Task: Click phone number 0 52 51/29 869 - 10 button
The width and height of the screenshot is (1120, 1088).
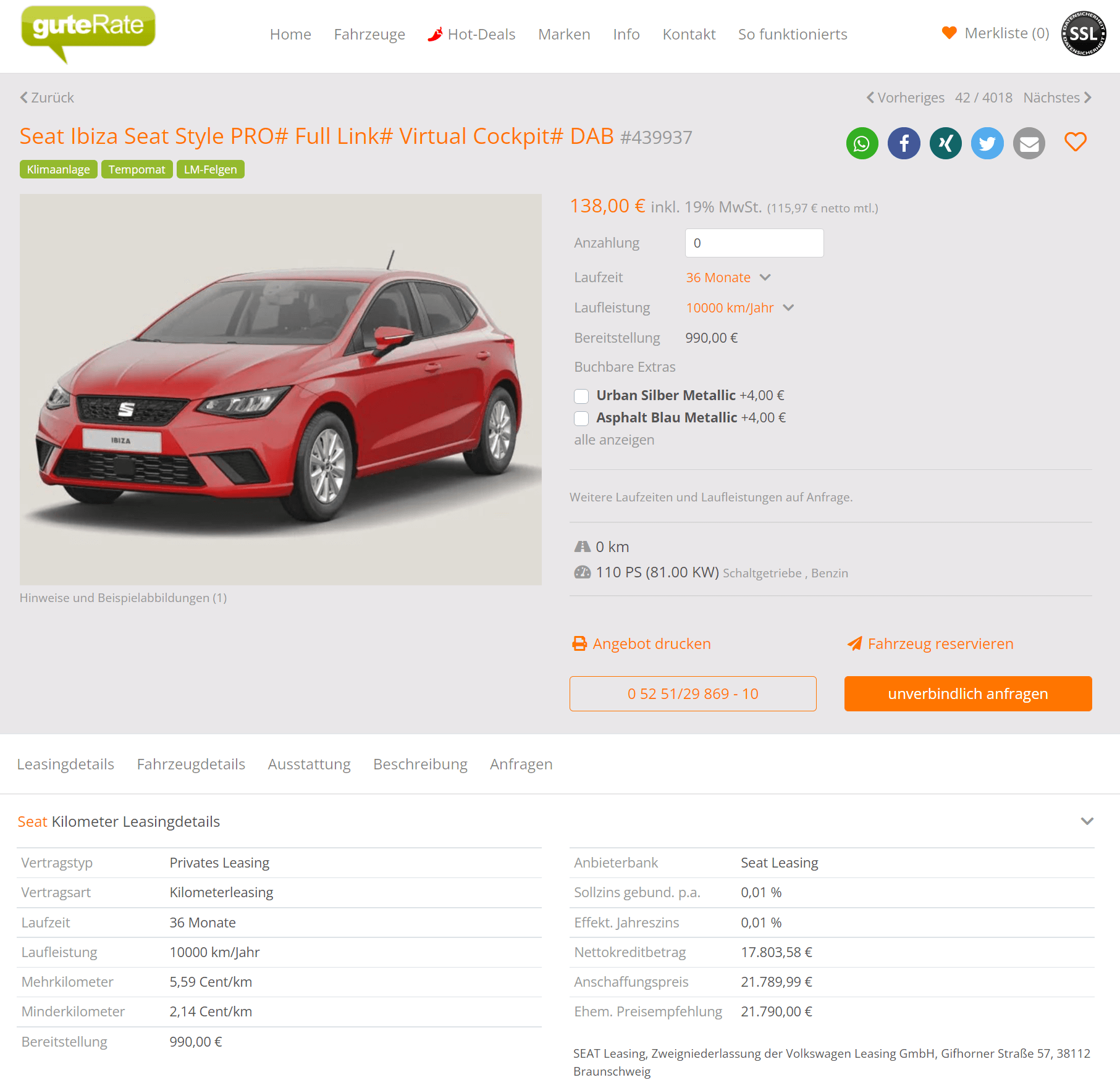Action: point(693,694)
